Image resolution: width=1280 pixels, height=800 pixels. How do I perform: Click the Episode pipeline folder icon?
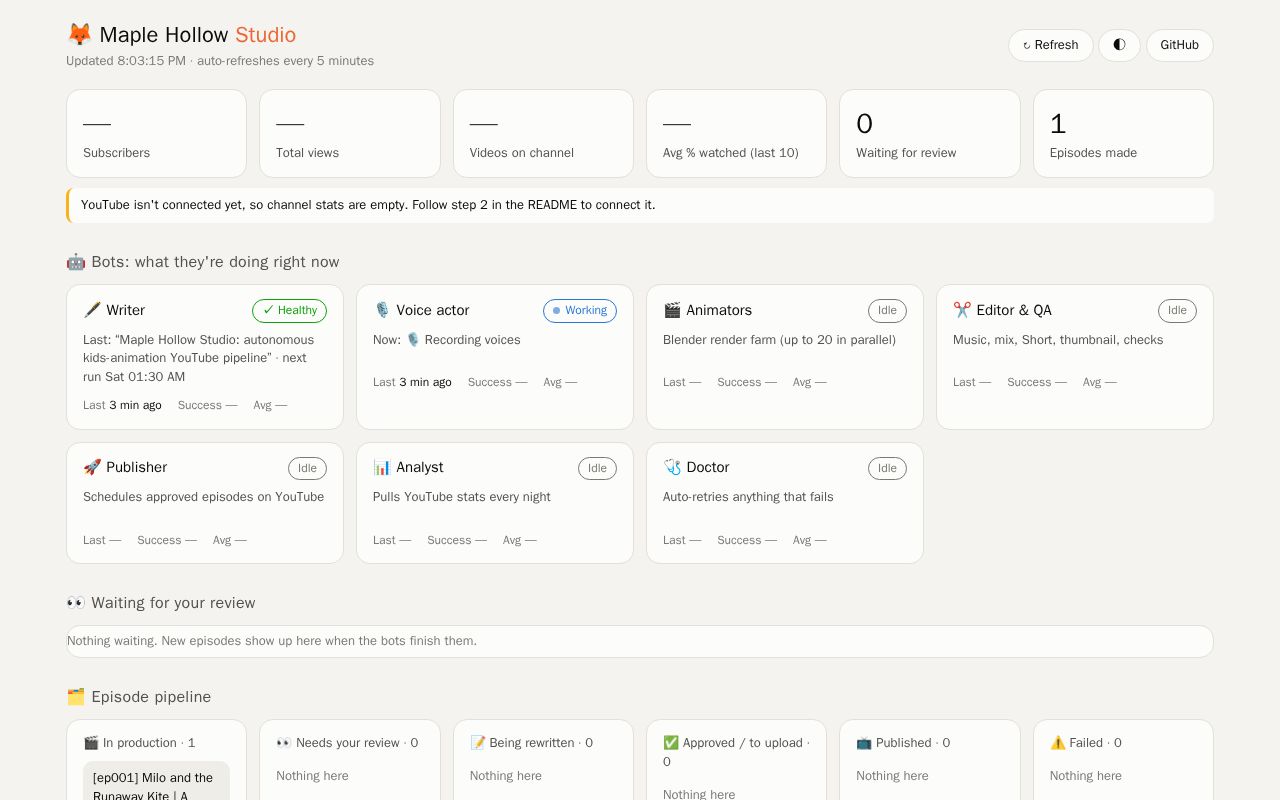tap(76, 697)
